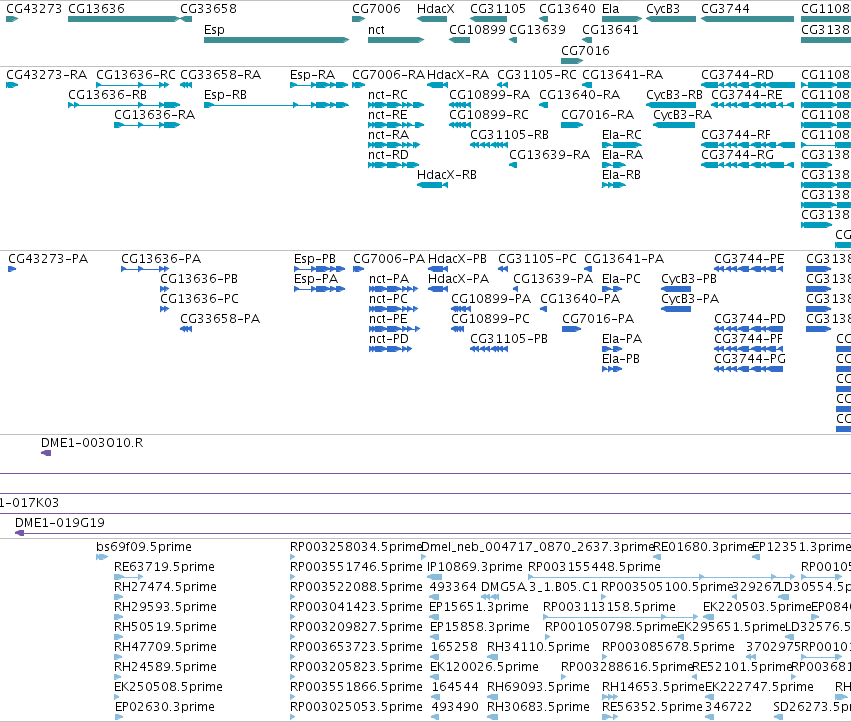Select EST RH34110.5prime
851x722 pixels.
[x=492, y=657]
